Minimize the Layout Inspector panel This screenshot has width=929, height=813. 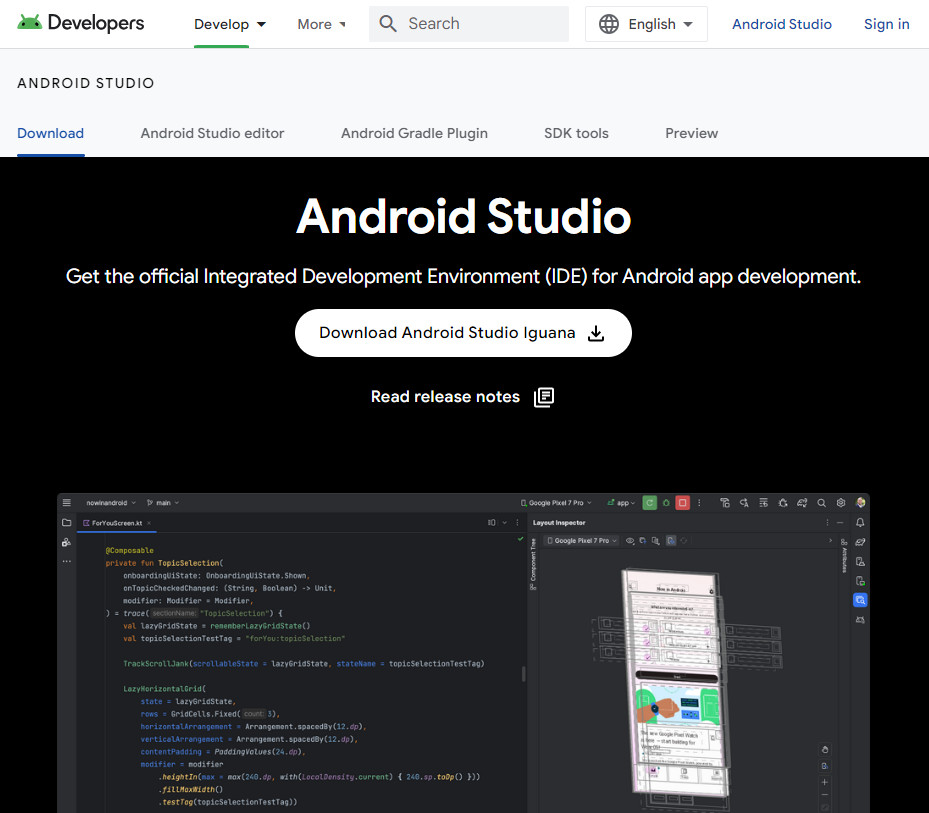coord(840,523)
